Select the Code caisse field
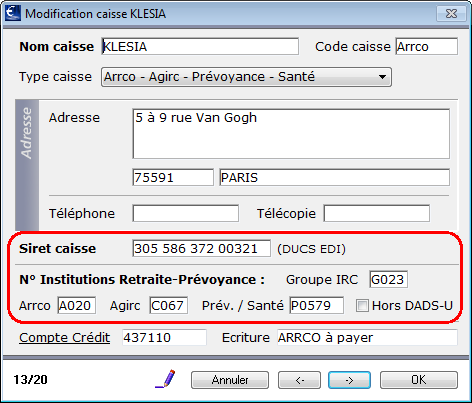Image resolution: width=472 pixels, height=403 pixels. click(x=427, y=46)
